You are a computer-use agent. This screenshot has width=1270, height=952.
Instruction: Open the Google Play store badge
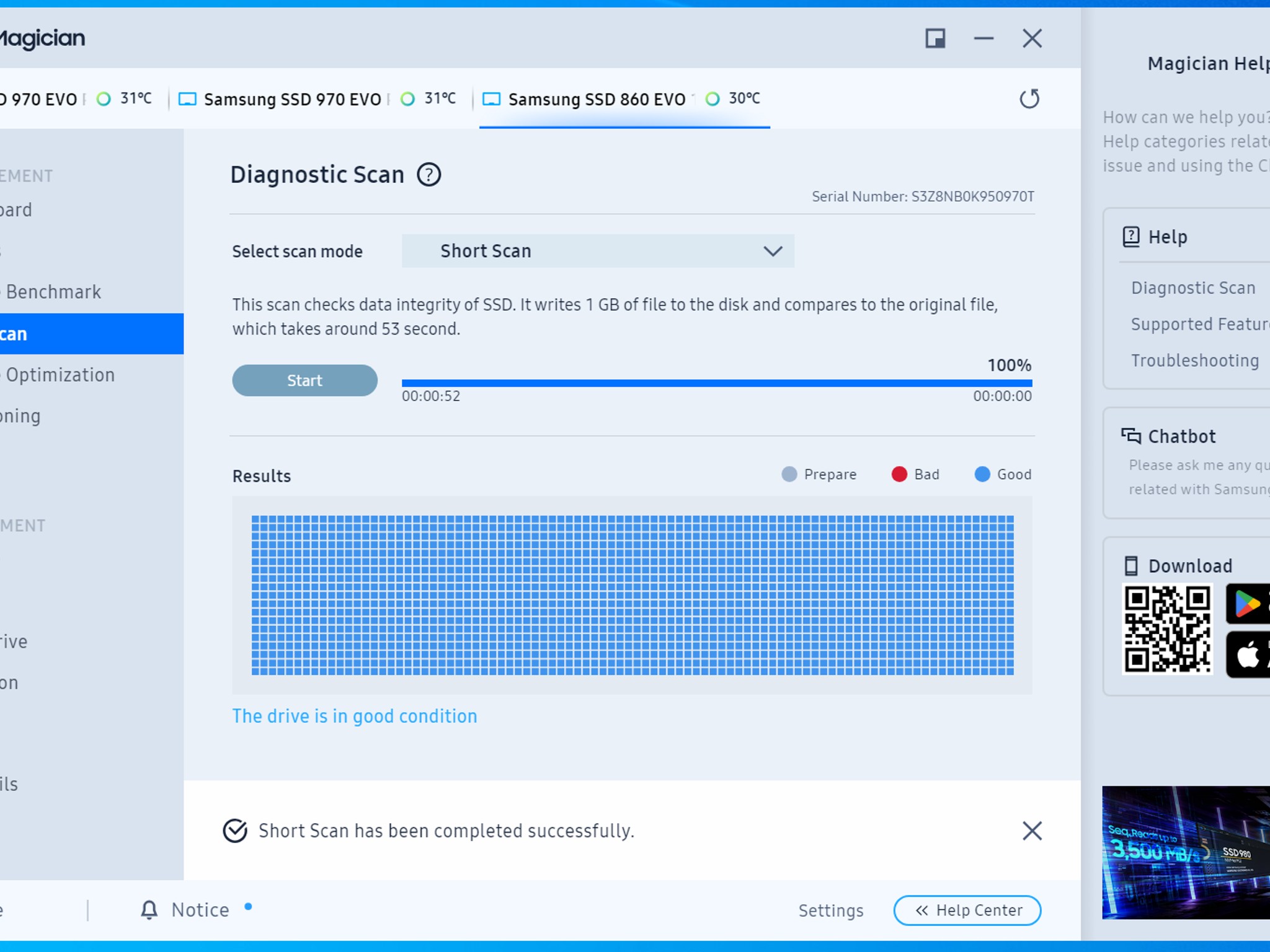tap(1248, 603)
